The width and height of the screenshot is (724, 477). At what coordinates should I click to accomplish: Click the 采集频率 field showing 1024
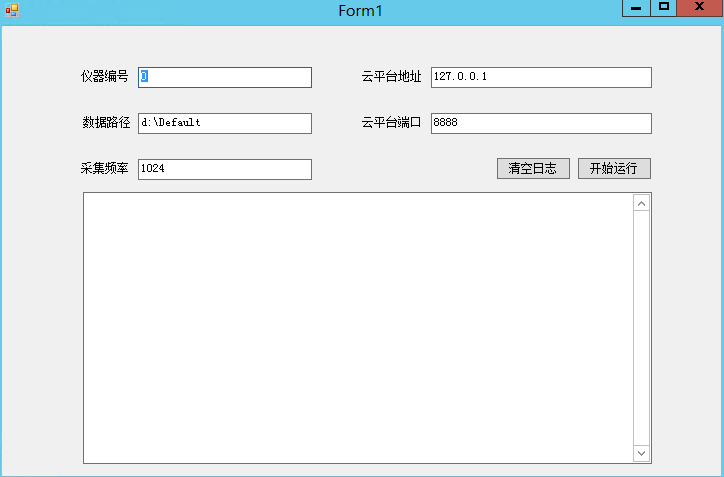pyautogui.click(x=225, y=169)
